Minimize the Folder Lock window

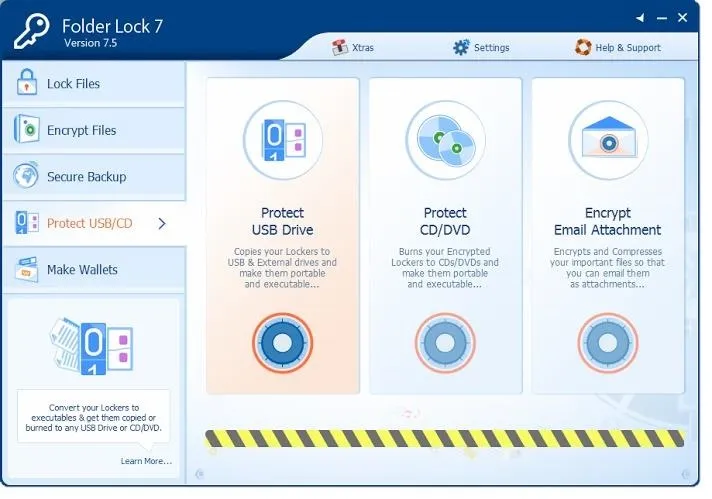(662, 18)
